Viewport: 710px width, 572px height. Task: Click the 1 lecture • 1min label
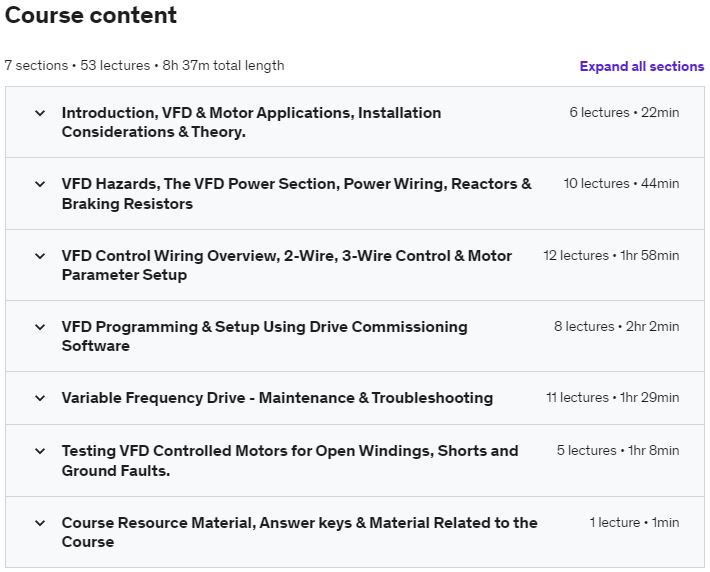click(634, 523)
